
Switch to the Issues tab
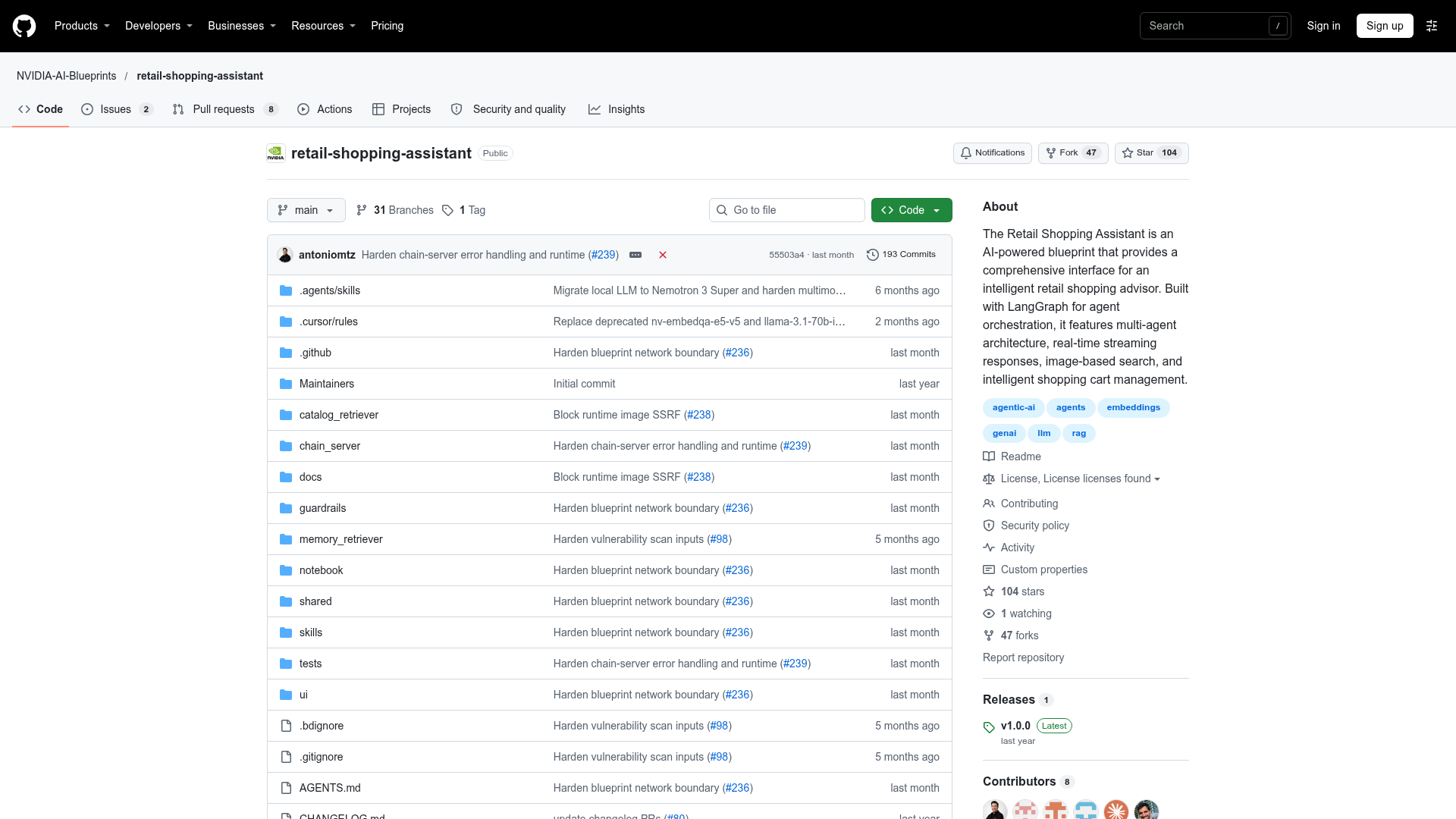[x=117, y=109]
